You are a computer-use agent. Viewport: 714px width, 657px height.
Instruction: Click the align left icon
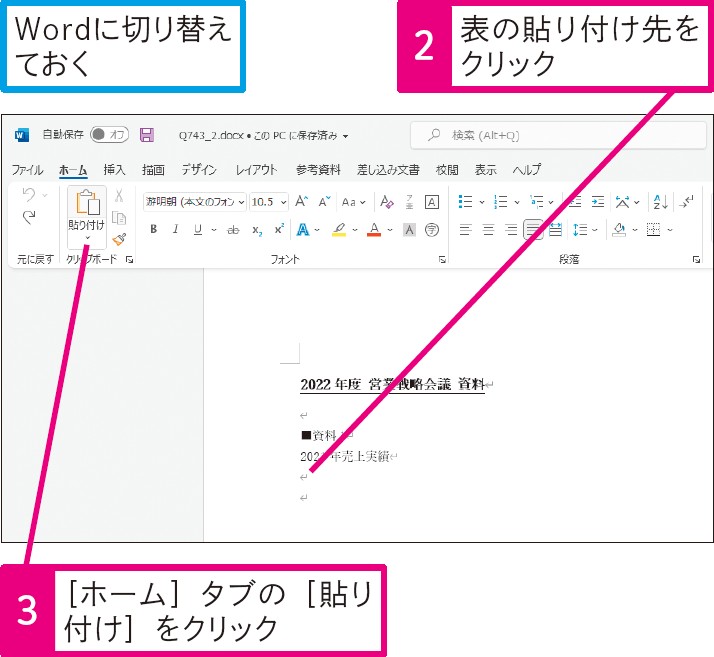point(465,230)
